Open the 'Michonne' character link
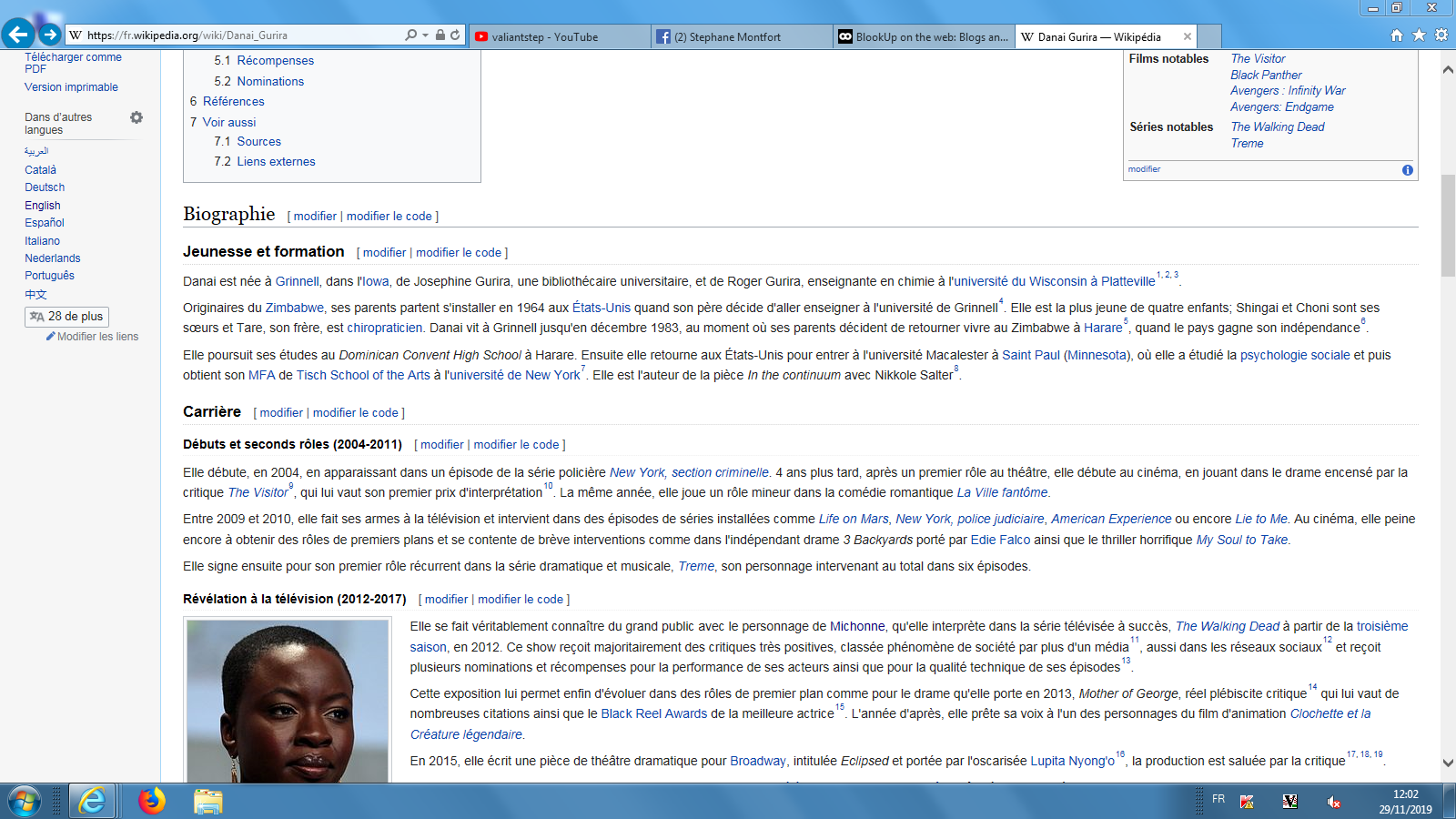The image size is (1456, 819). (x=857, y=627)
